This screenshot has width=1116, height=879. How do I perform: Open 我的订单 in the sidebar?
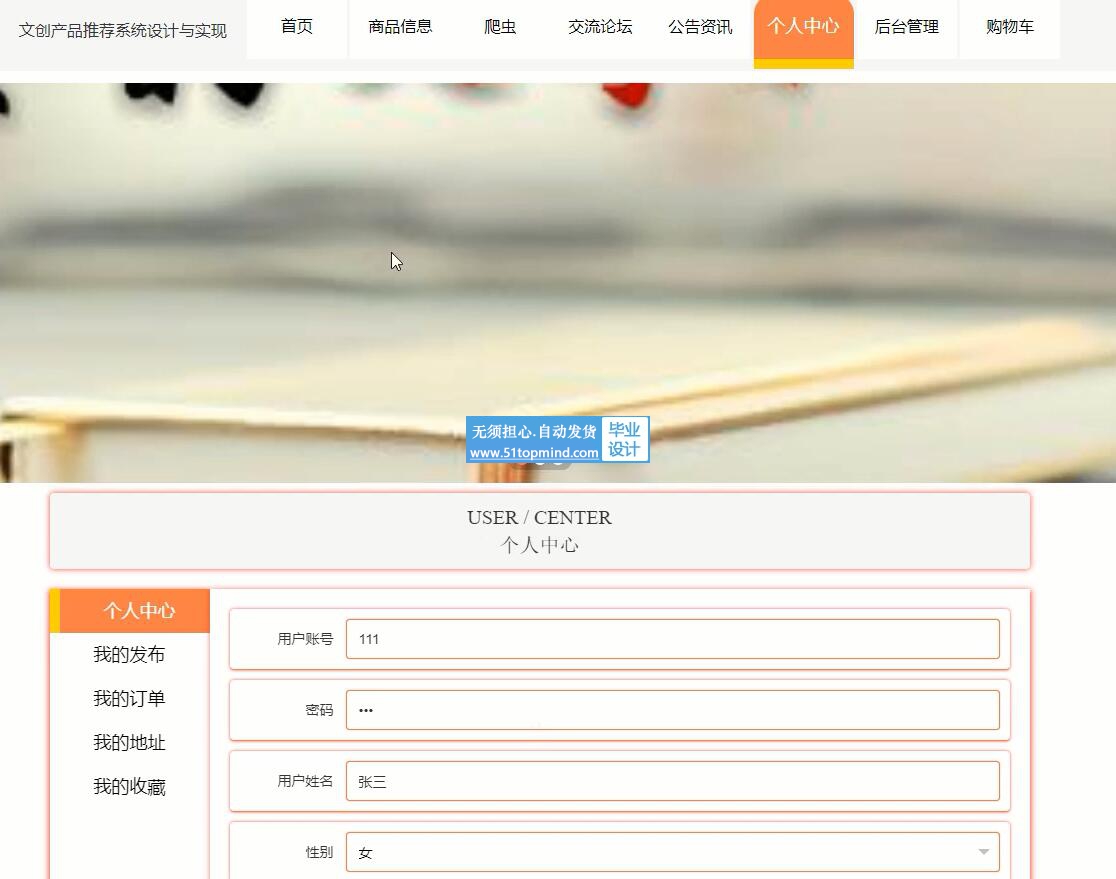click(x=129, y=699)
